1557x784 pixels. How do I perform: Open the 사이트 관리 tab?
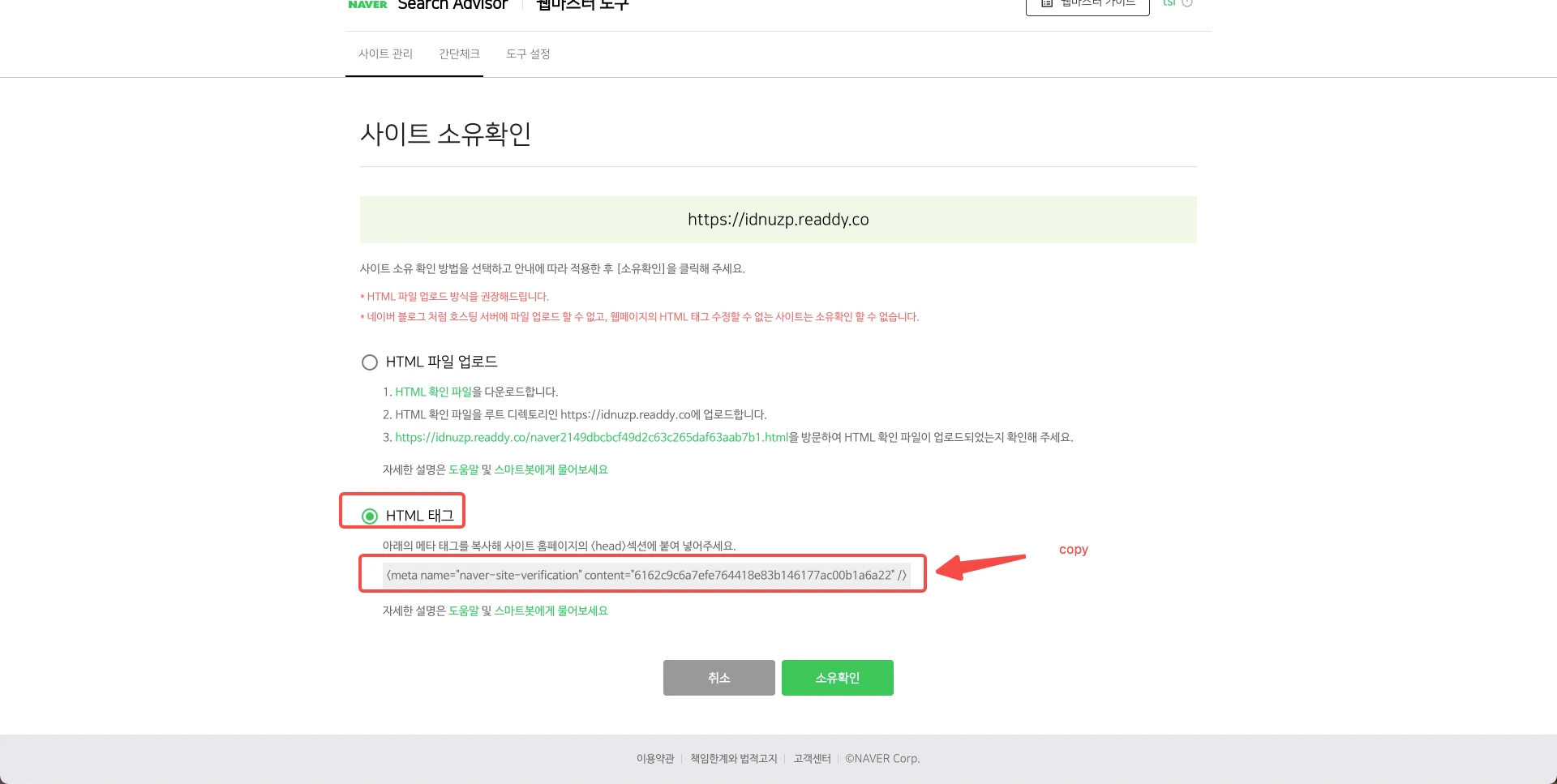tap(386, 54)
